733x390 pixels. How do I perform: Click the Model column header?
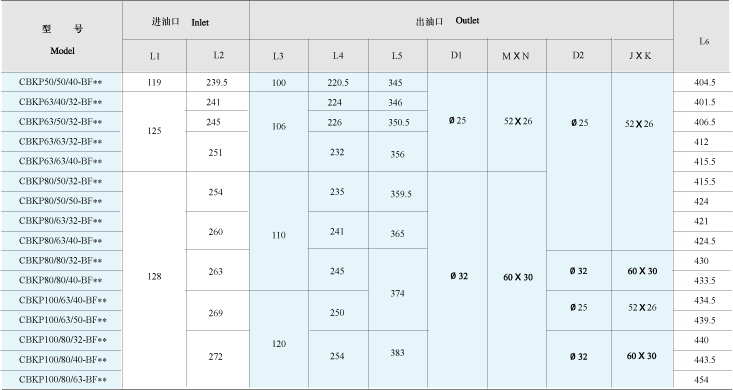coord(62,36)
